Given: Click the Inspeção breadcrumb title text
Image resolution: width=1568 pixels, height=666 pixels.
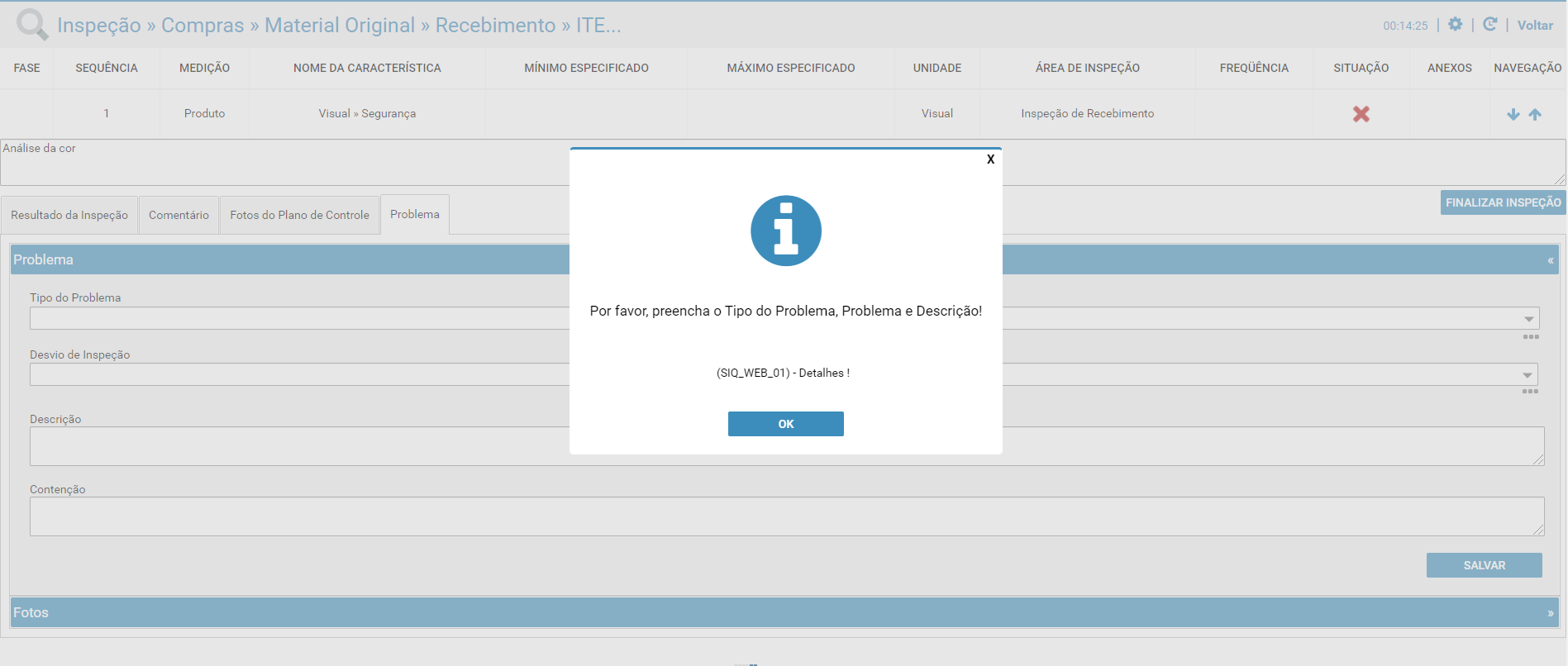Looking at the screenshot, I should (99, 25).
